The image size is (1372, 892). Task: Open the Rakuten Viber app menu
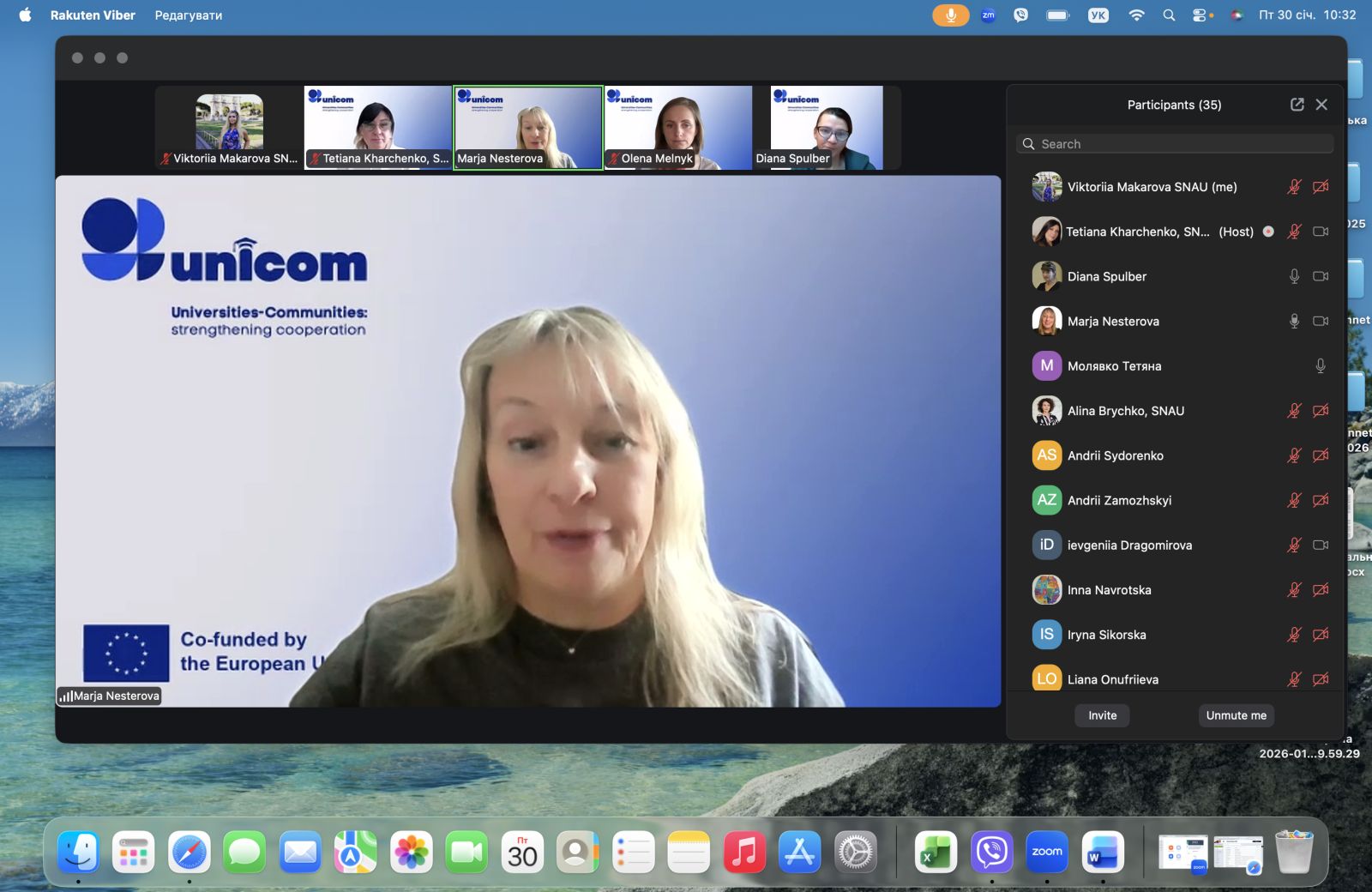click(x=93, y=15)
